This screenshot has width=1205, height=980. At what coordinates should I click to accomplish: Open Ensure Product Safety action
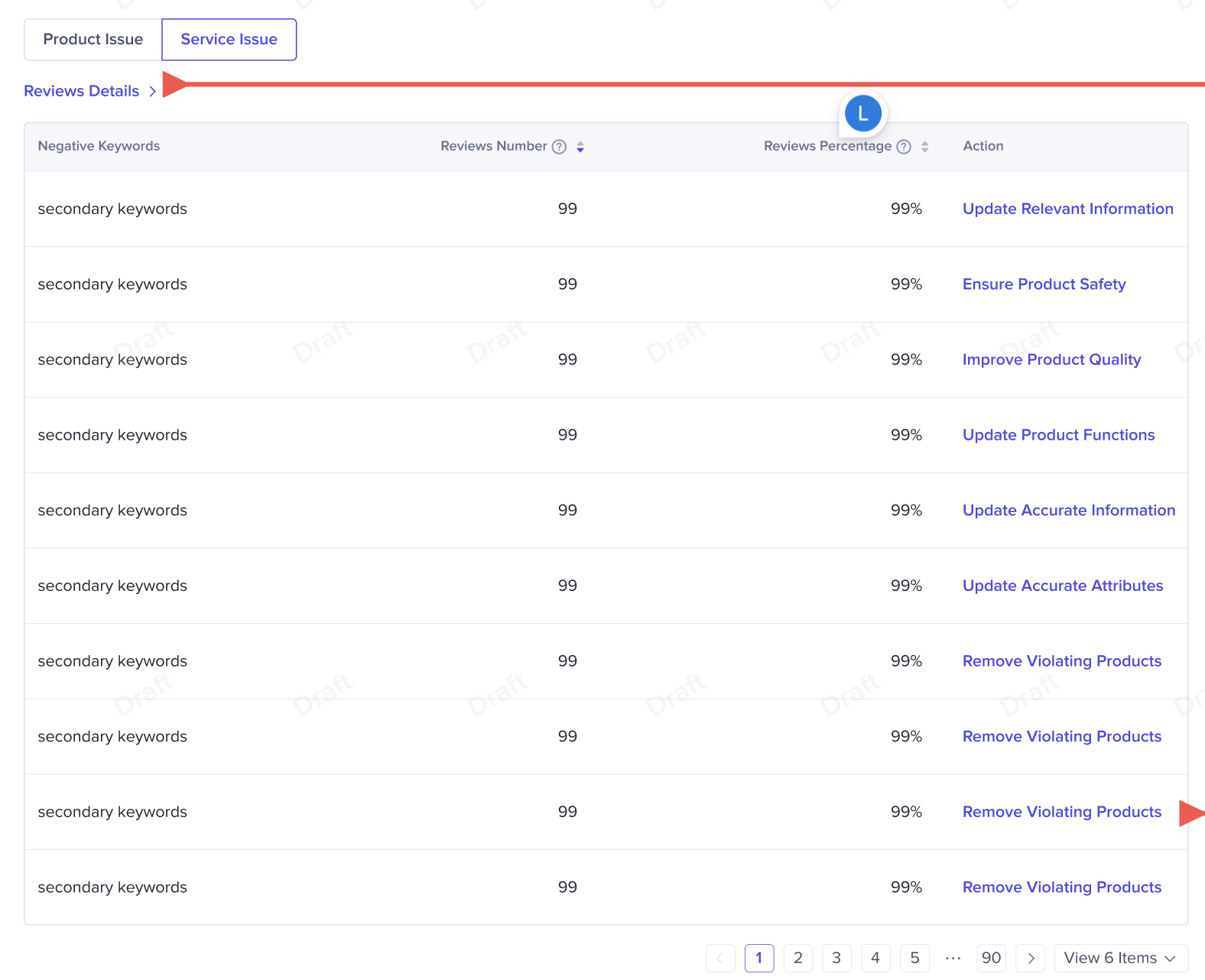[1044, 284]
